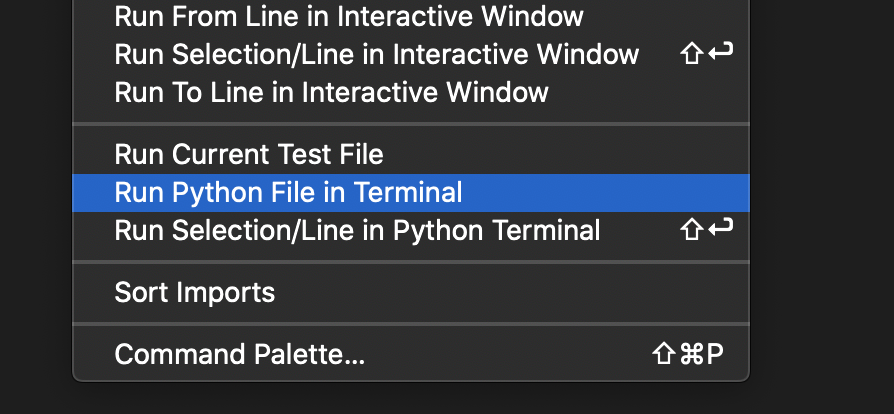
Task: Click Run To Line in Interactive Window
Action: pyautogui.click(x=331, y=93)
